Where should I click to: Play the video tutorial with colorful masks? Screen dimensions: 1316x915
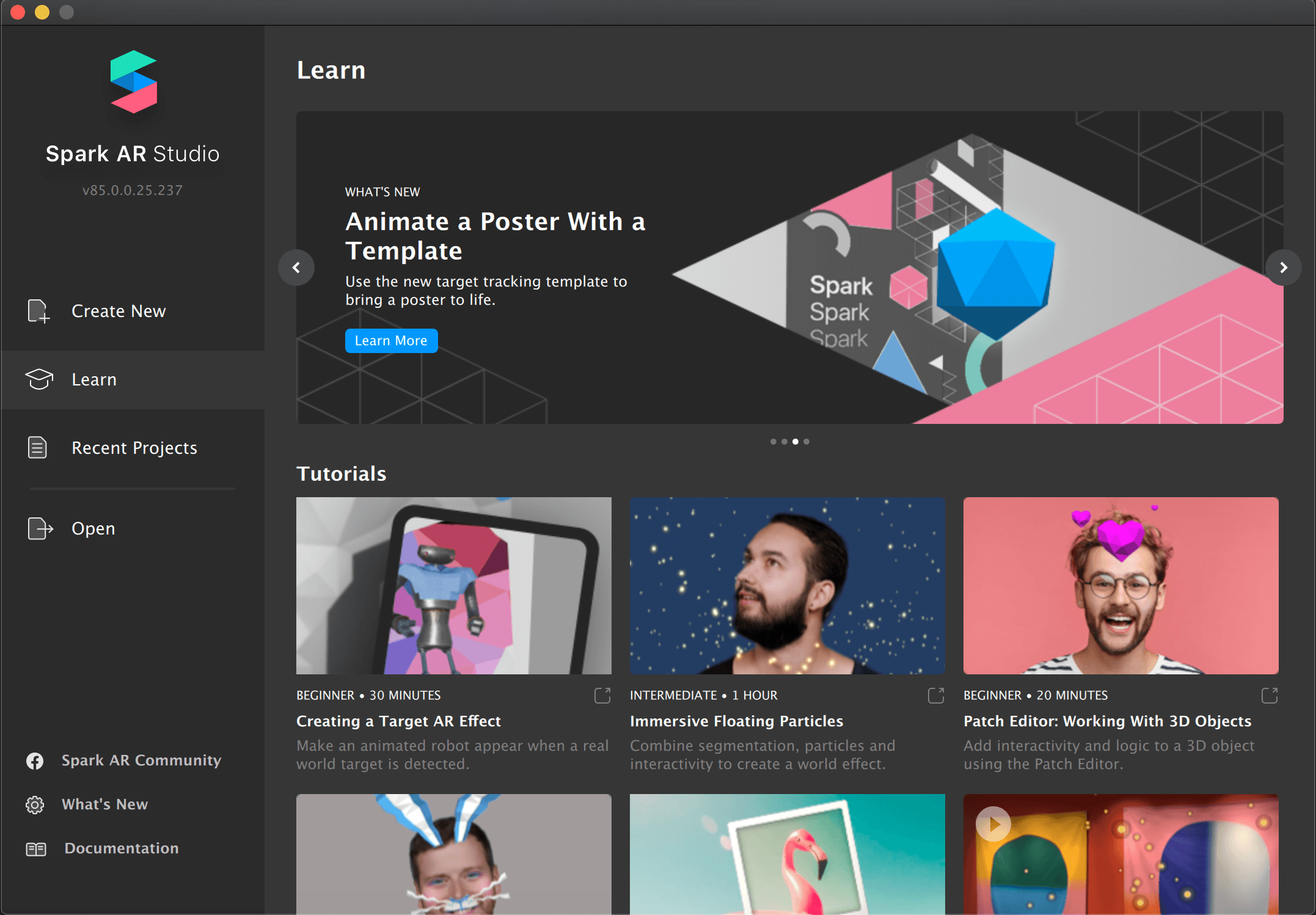[x=993, y=824]
